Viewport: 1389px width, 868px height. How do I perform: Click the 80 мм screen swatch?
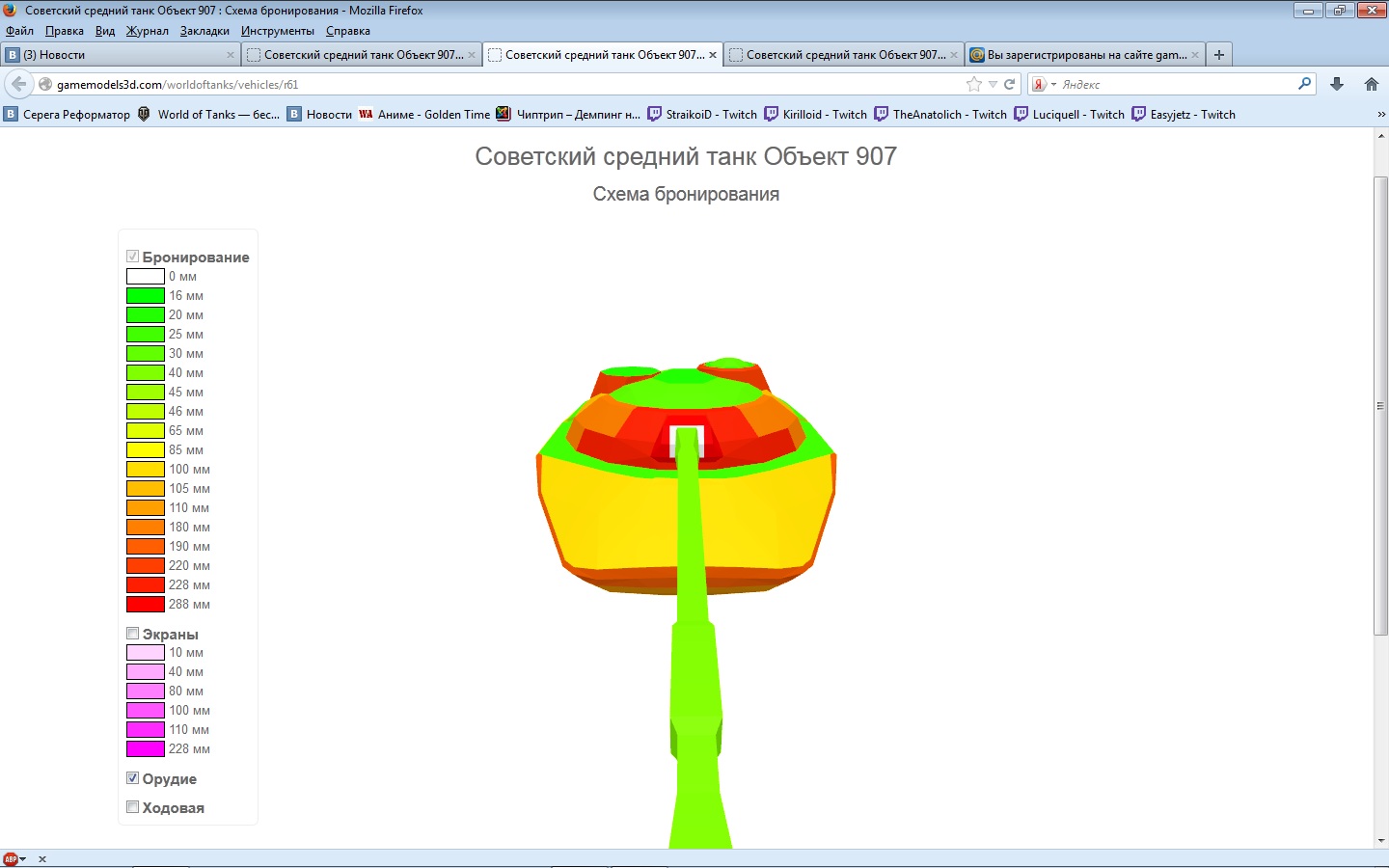[146, 691]
